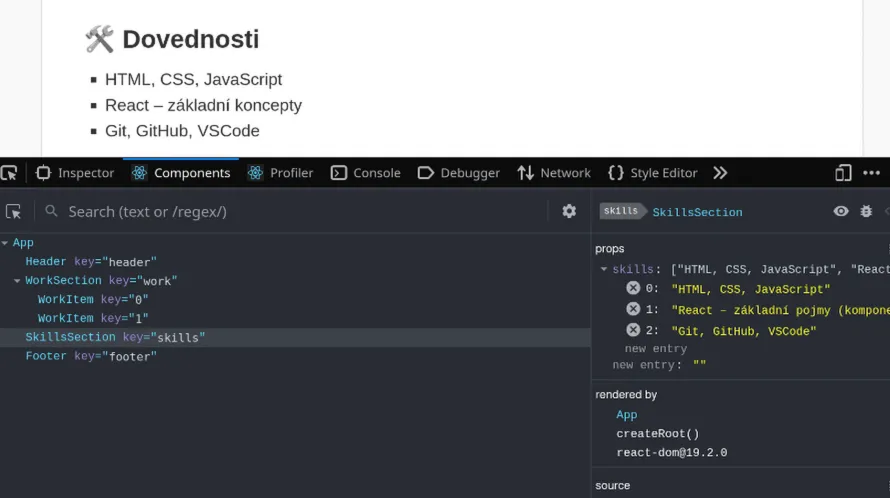Show more DevTools tabs via double chevron
This screenshot has height=498, width=890.
[x=720, y=173]
